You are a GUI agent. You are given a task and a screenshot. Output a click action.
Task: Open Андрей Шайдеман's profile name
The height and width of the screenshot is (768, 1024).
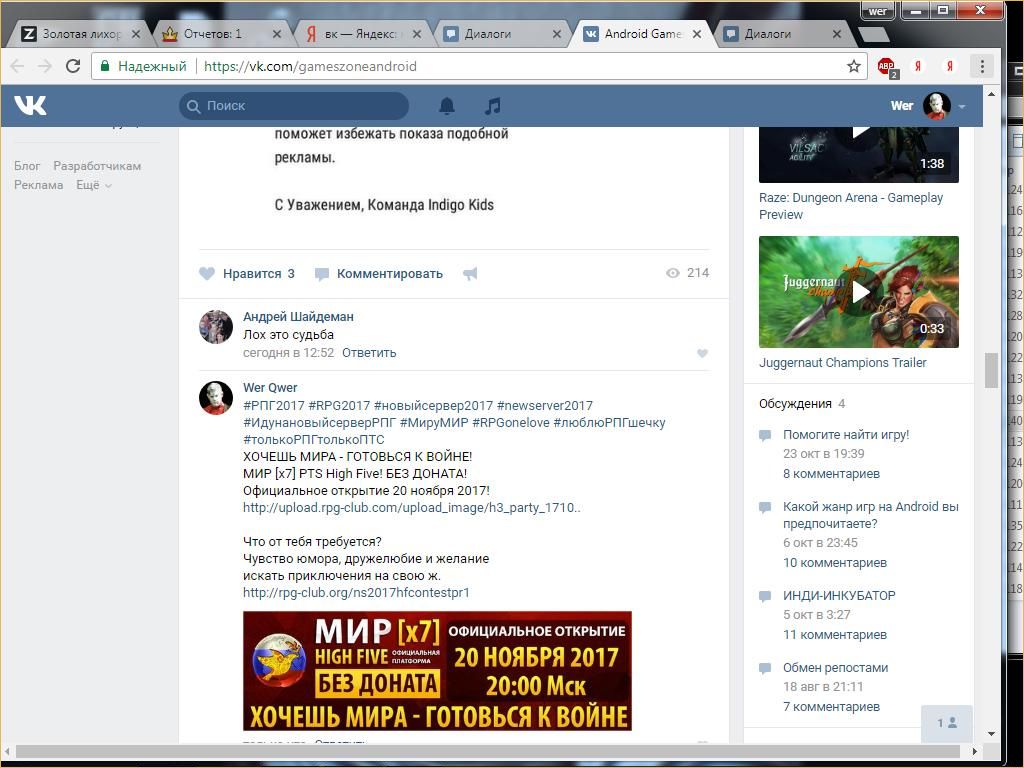(298, 317)
